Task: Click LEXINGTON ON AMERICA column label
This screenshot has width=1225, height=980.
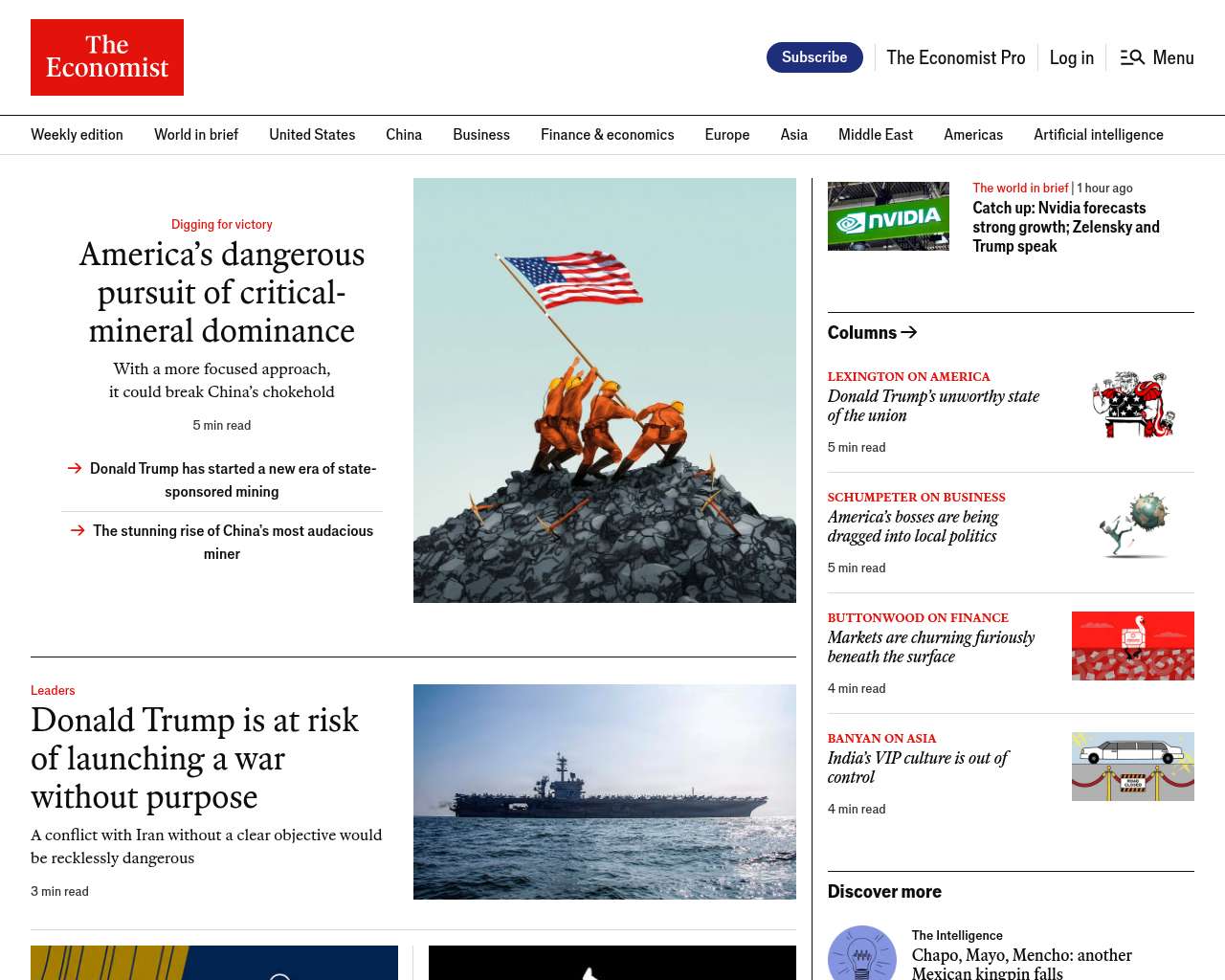Action: [x=909, y=377]
